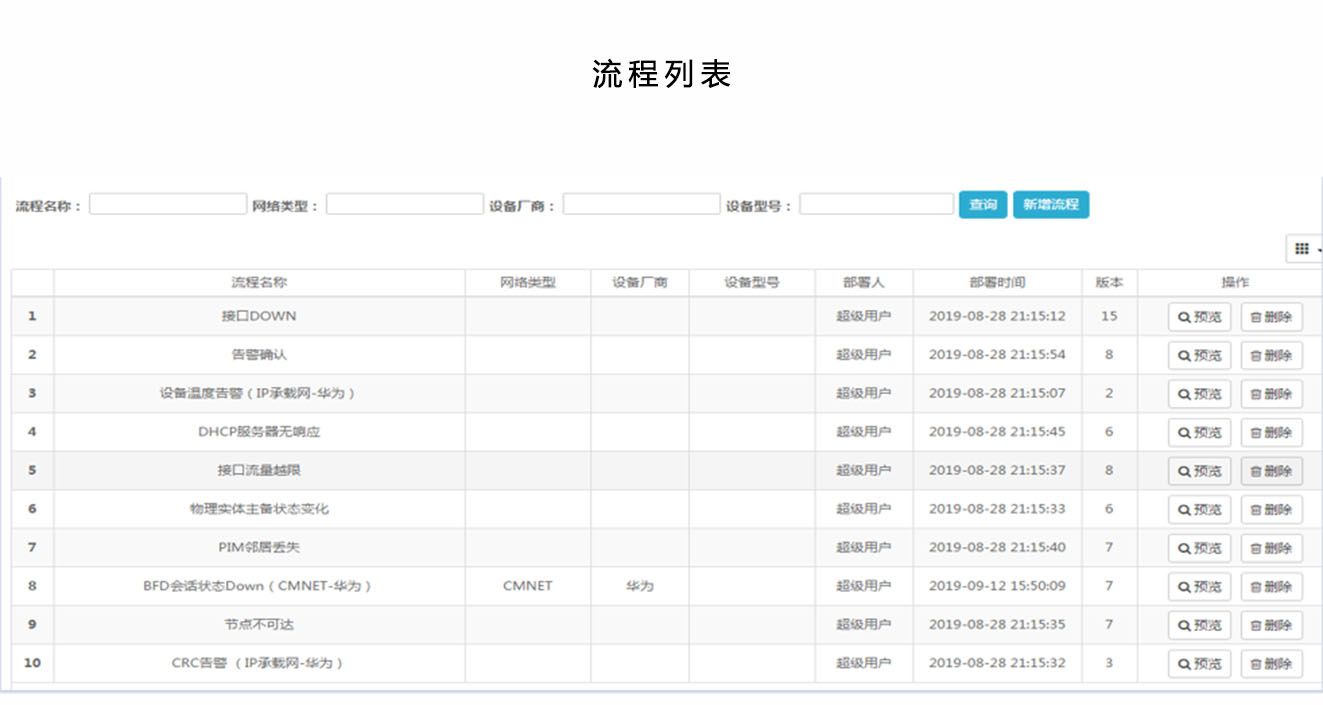Click the 设备厂商 input field
The width and height of the screenshot is (1323, 705).
tap(641, 205)
